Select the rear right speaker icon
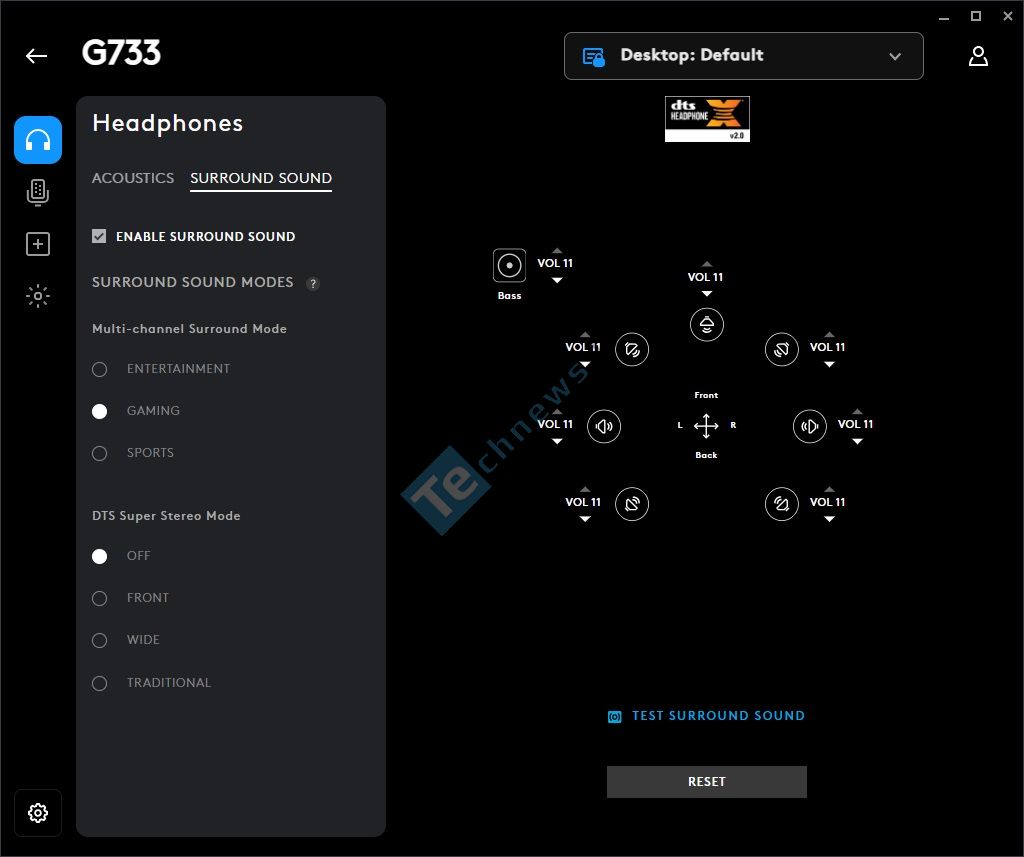The image size is (1024, 857). click(x=782, y=504)
